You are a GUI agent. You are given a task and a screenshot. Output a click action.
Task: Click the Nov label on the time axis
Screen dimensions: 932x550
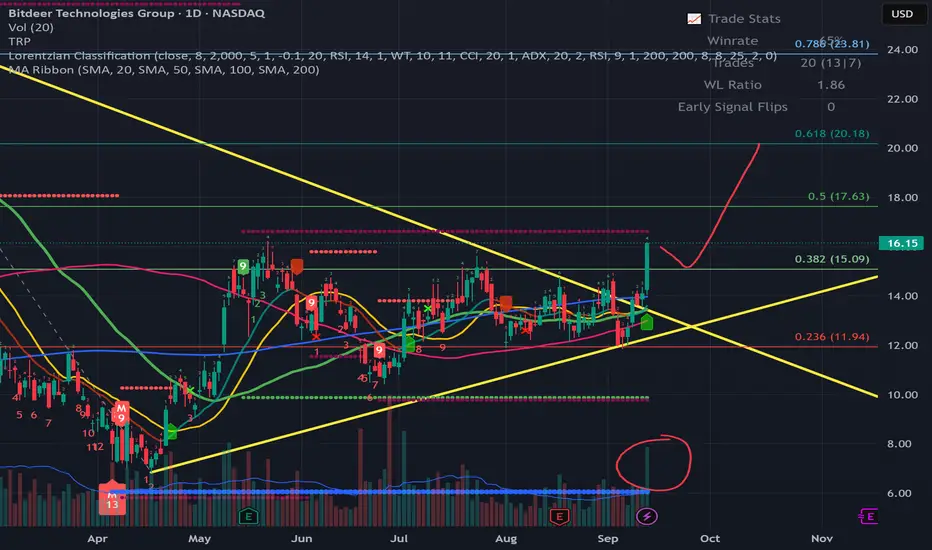[x=822, y=539]
